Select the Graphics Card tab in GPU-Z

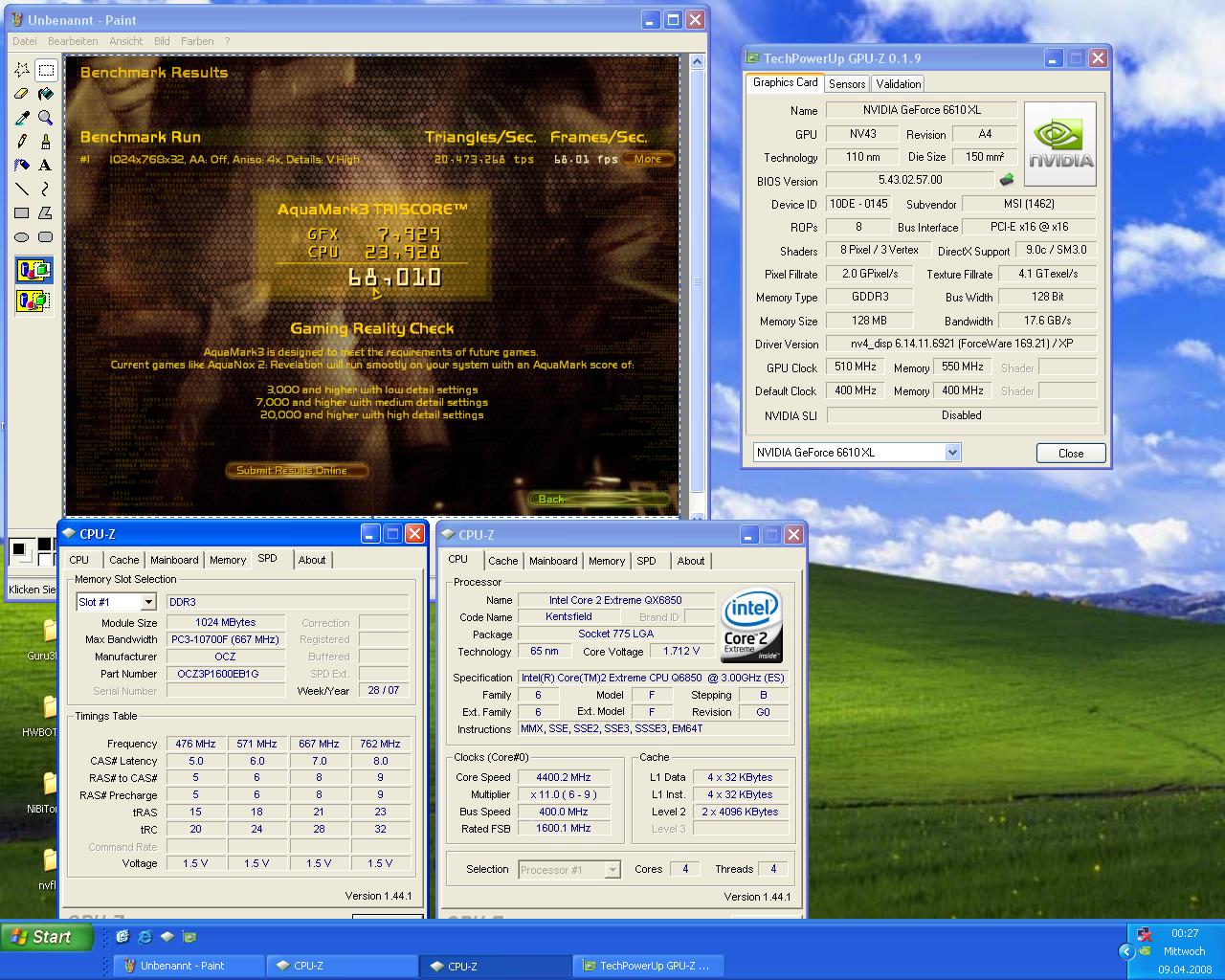pos(785,82)
